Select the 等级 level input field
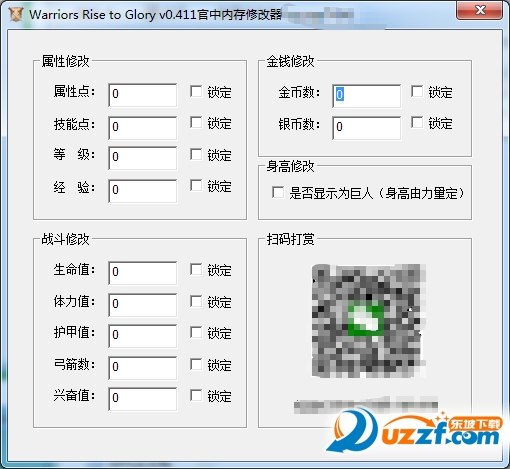 click(143, 158)
